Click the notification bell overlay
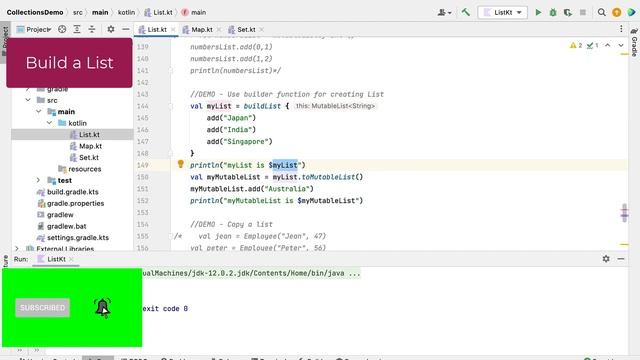This screenshot has width=640, height=360. 102,307
